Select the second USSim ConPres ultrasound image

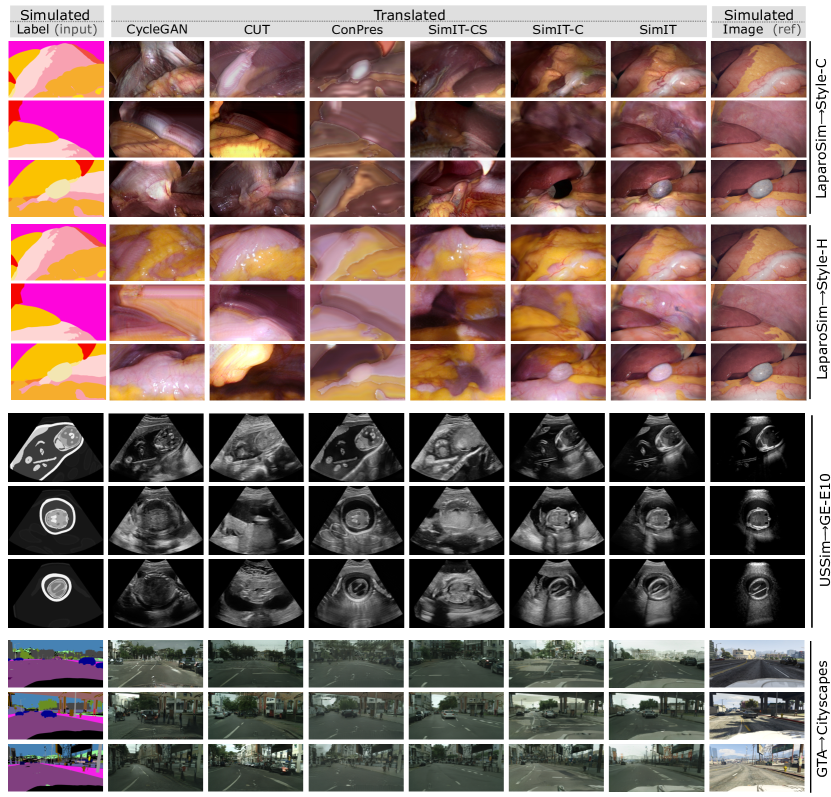point(357,520)
